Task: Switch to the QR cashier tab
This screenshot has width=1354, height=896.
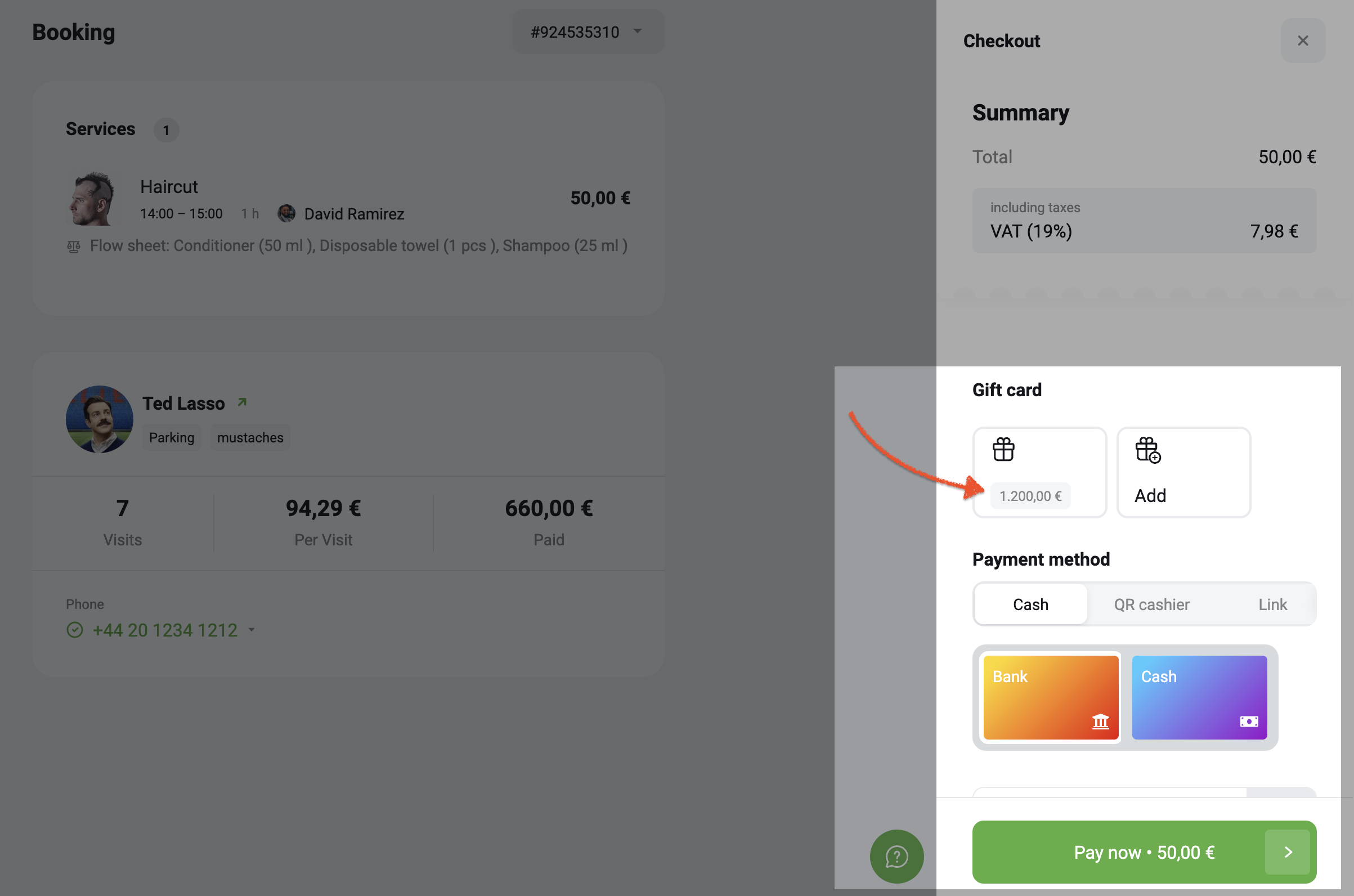Action: pyautogui.click(x=1151, y=604)
